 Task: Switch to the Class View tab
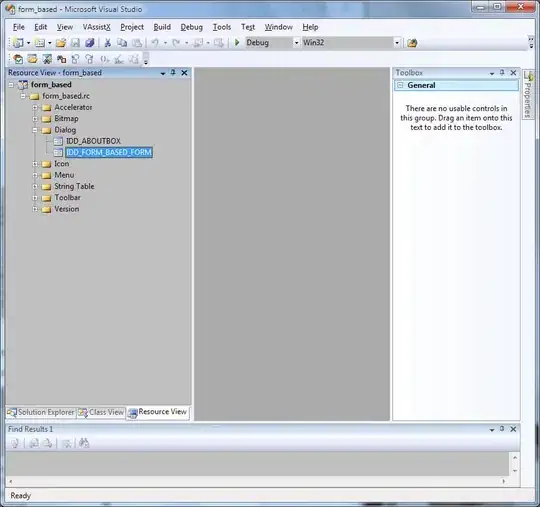101,412
